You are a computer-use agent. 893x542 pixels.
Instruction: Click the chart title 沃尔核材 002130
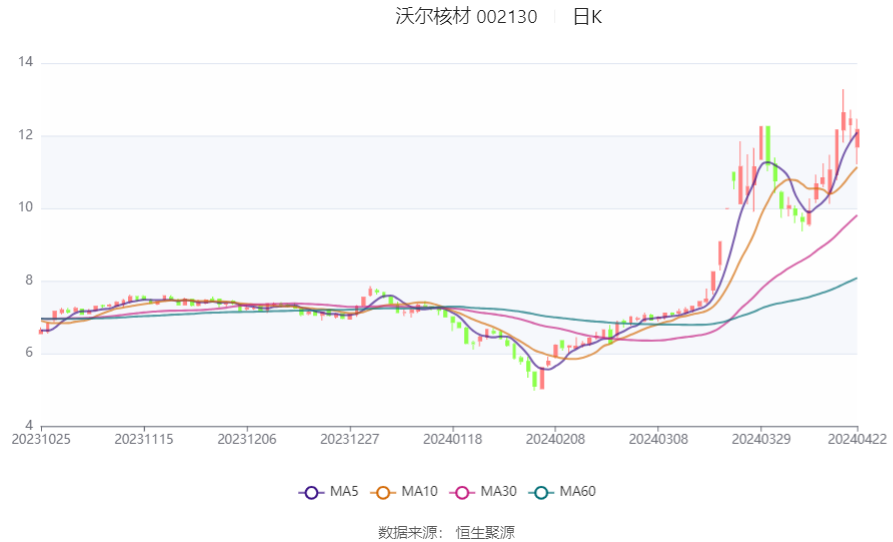pos(466,17)
